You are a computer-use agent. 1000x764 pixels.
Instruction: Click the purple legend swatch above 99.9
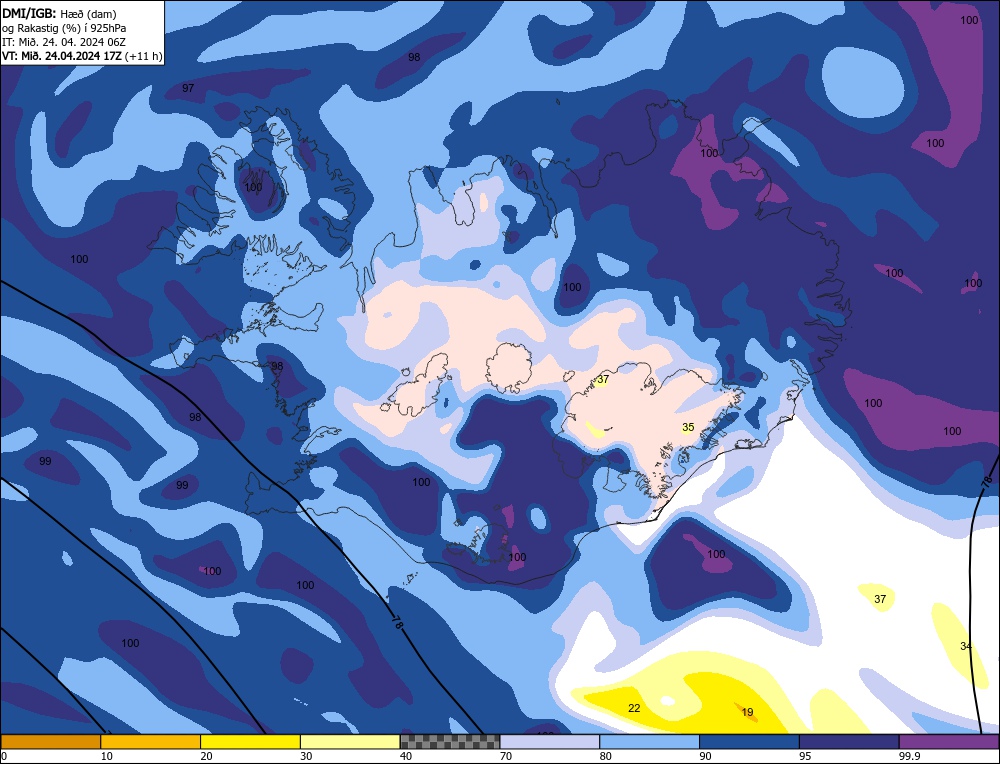(949, 741)
